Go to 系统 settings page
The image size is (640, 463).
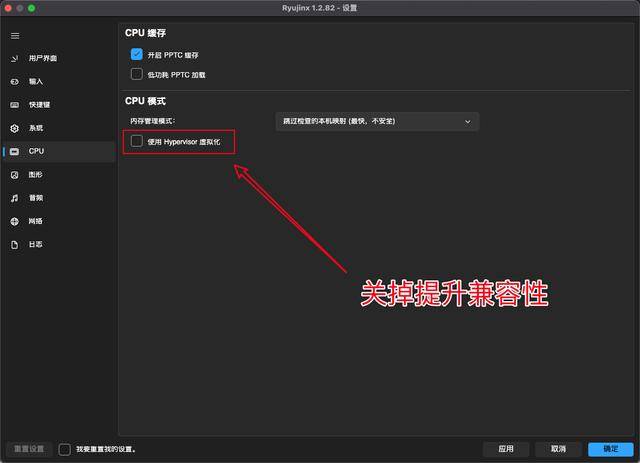60,128
